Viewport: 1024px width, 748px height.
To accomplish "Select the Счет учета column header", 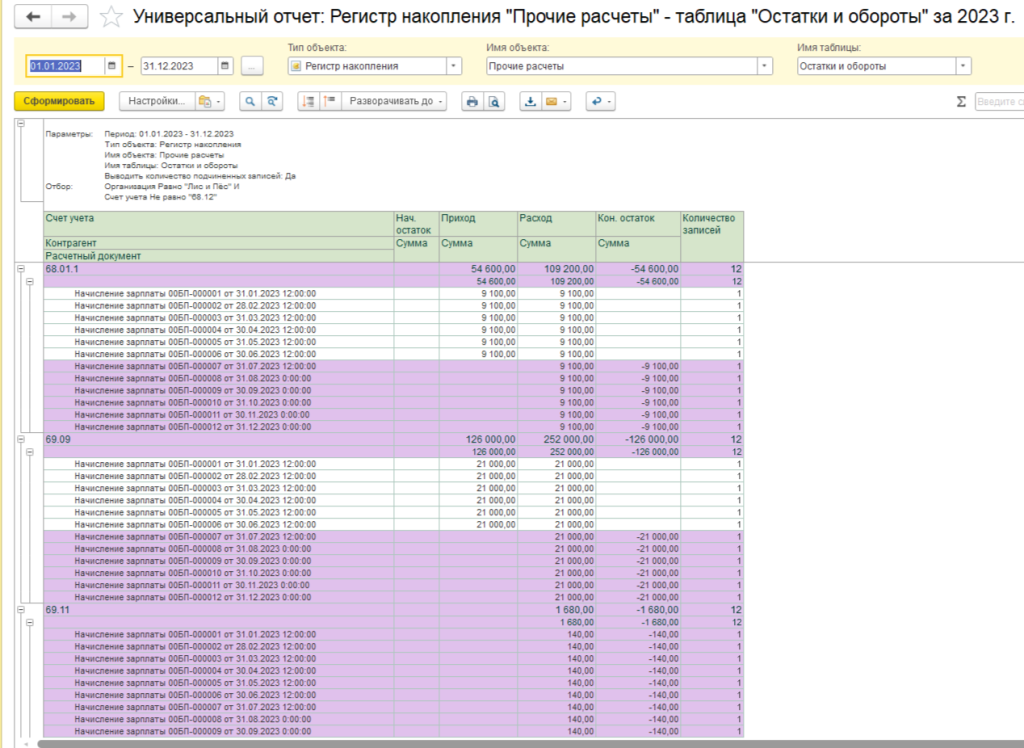I will click(219, 224).
